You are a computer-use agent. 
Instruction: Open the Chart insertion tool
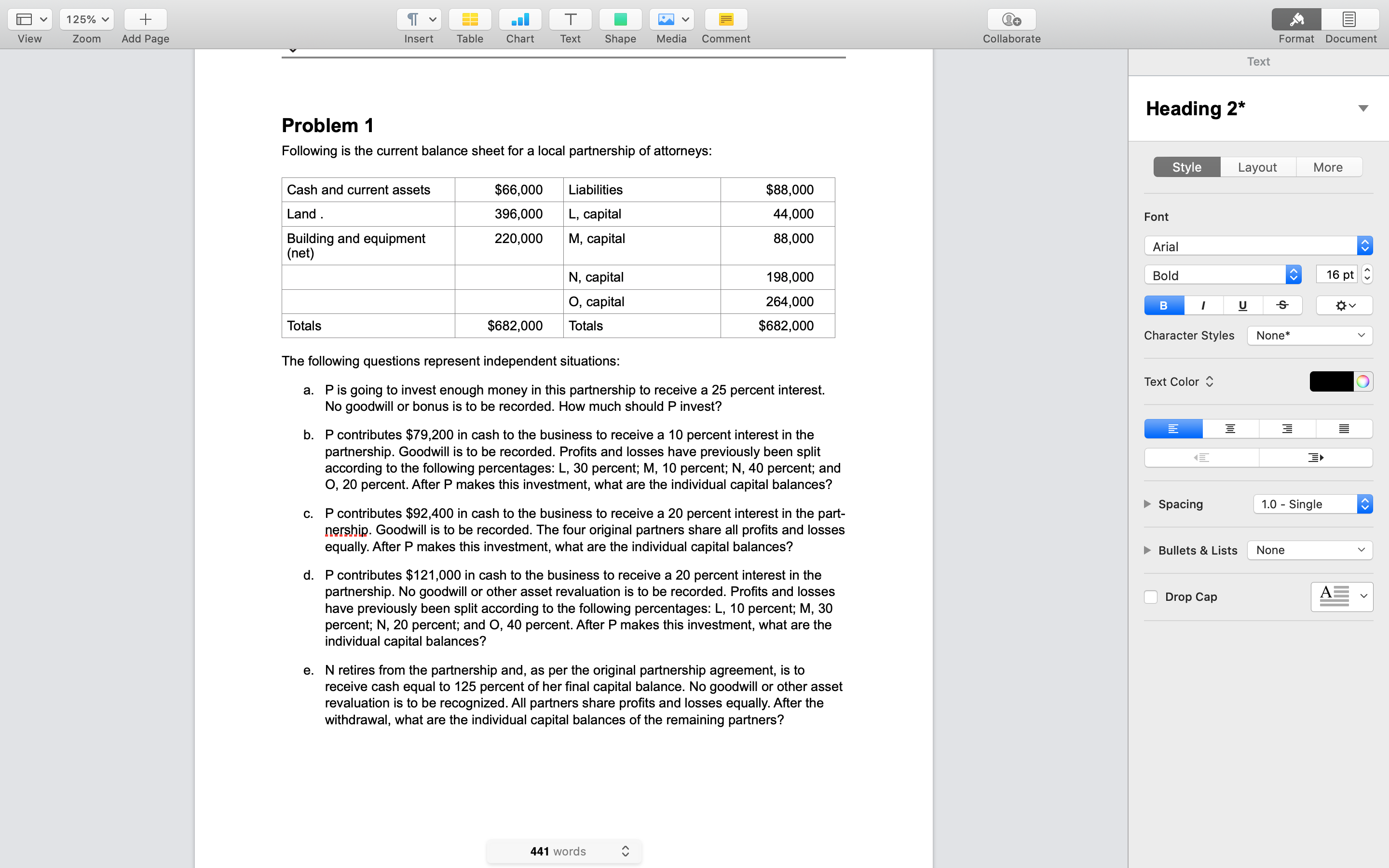(519, 19)
